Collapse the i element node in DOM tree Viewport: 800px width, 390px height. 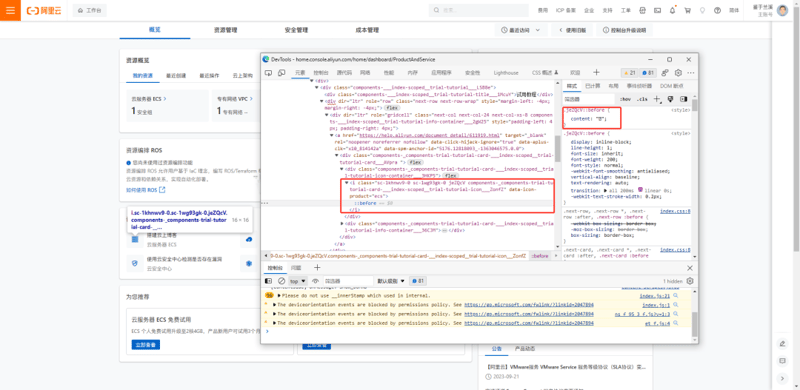tap(347, 182)
